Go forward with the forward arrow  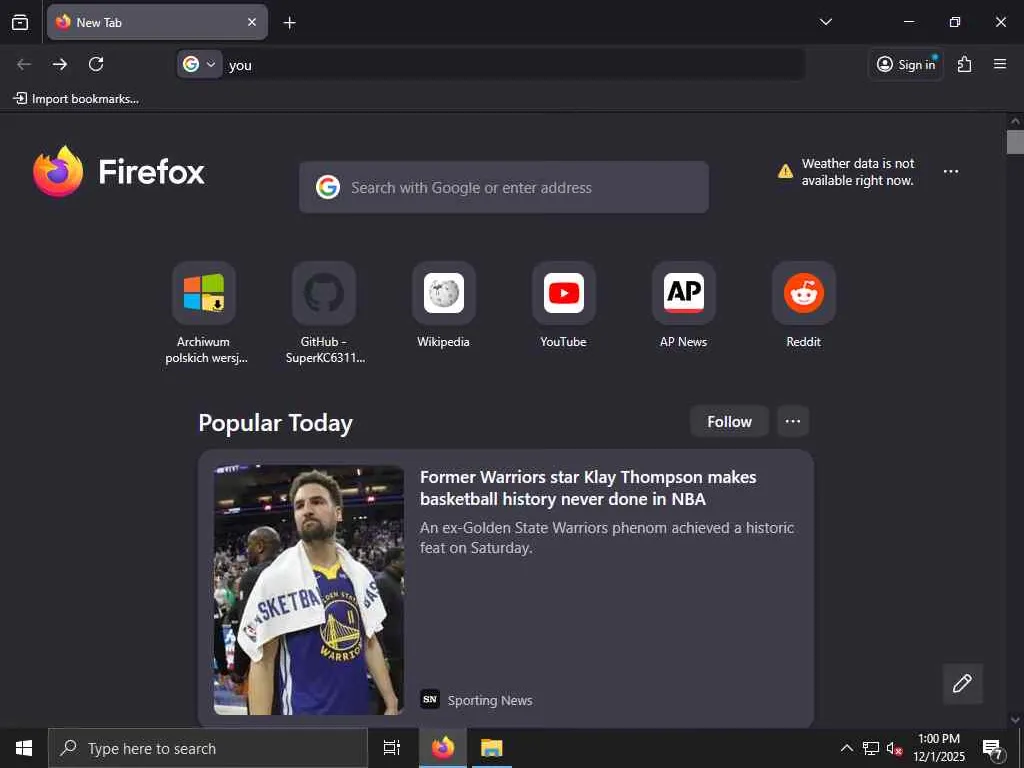pyautogui.click(x=60, y=64)
